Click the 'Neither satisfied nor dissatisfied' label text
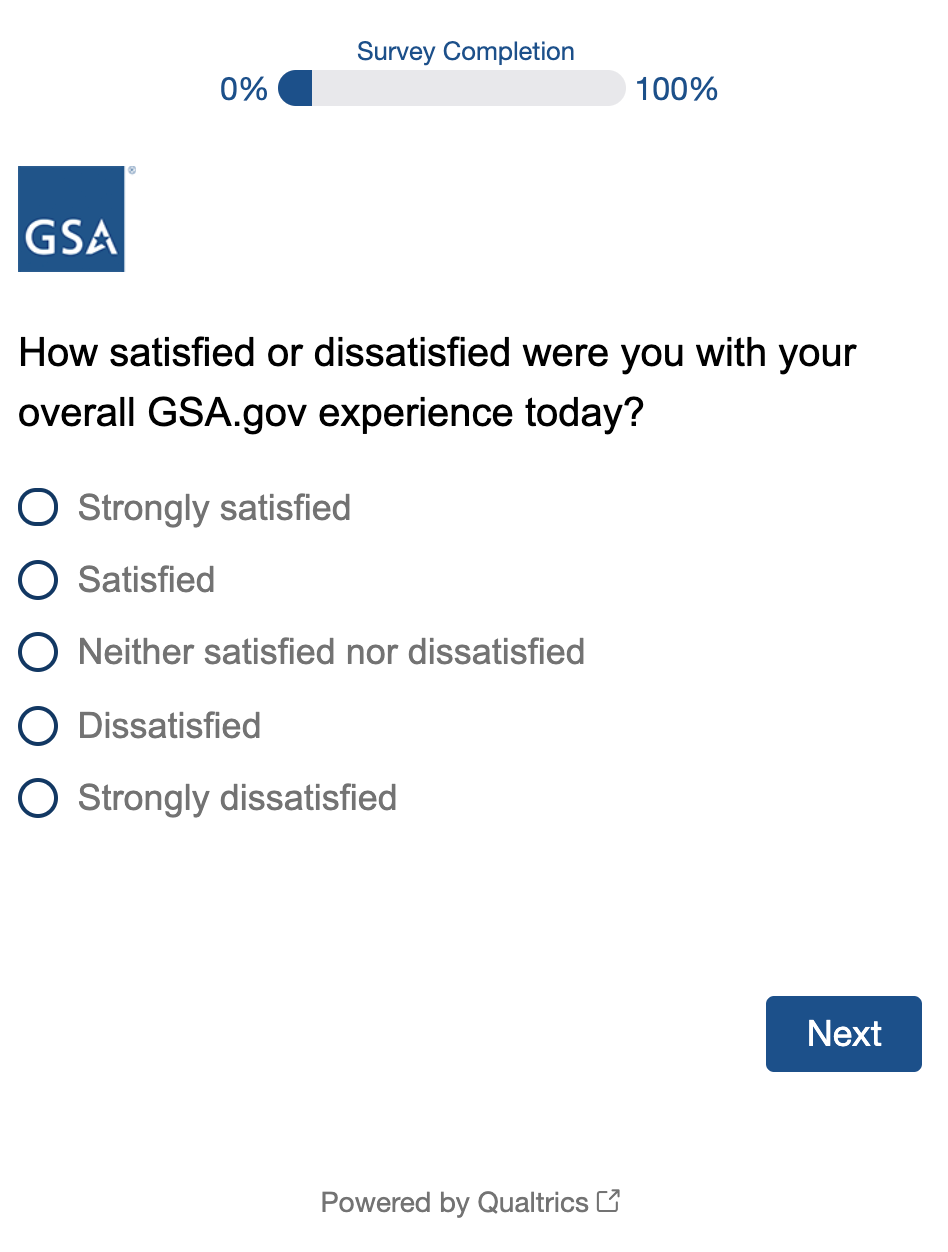This screenshot has width=948, height=1252. click(331, 653)
